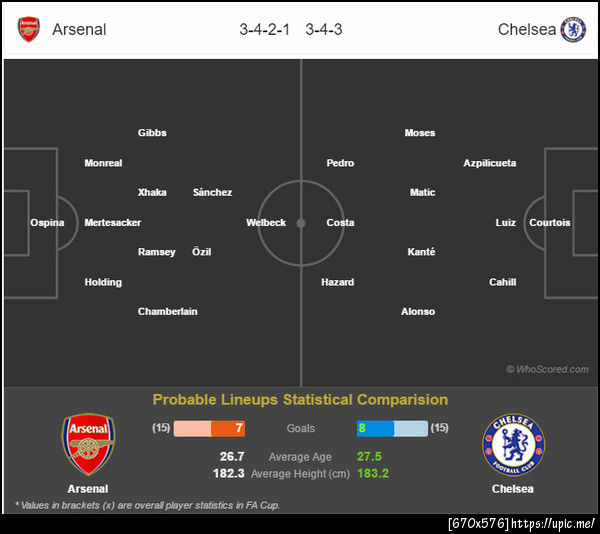Click the Chelsea team name in header
Viewport: 600px width, 534px height.
(x=526, y=29)
